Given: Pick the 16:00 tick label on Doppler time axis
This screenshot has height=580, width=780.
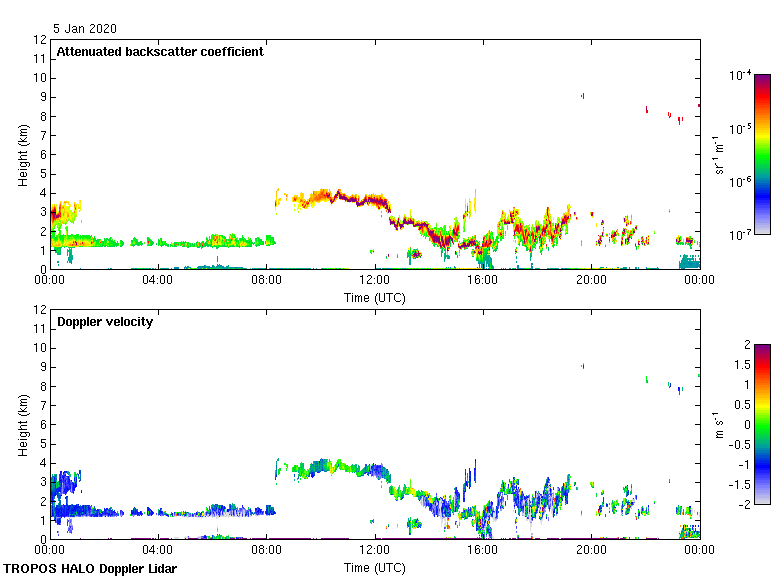Looking at the screenshot, I should (483, 550).
